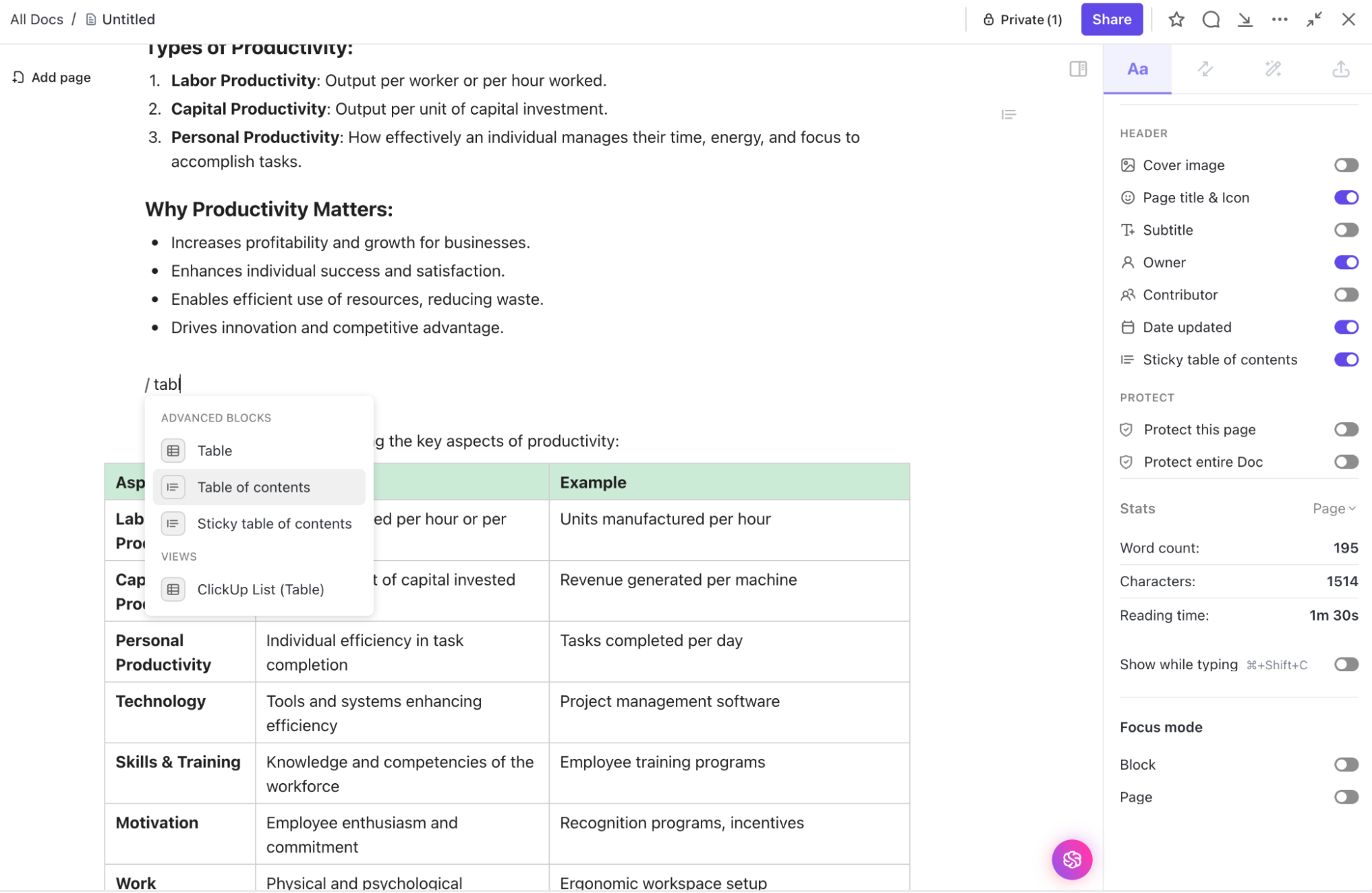Switch to the Aa typography tab
1372x893 pixels.
1137,69
